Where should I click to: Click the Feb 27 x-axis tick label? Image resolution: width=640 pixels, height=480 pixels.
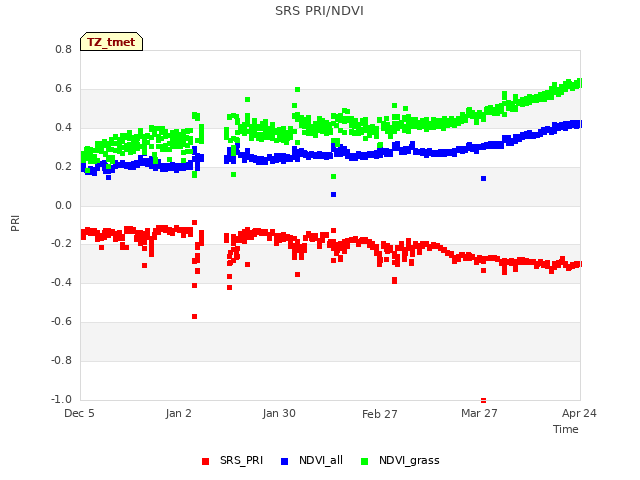[380, 414]
